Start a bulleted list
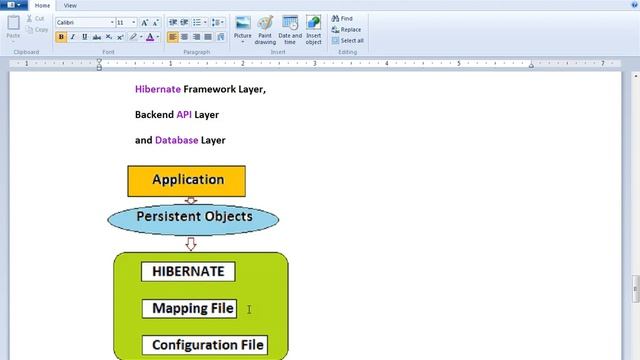Screen dimensions: 640x360 click(x=197, y=22)
